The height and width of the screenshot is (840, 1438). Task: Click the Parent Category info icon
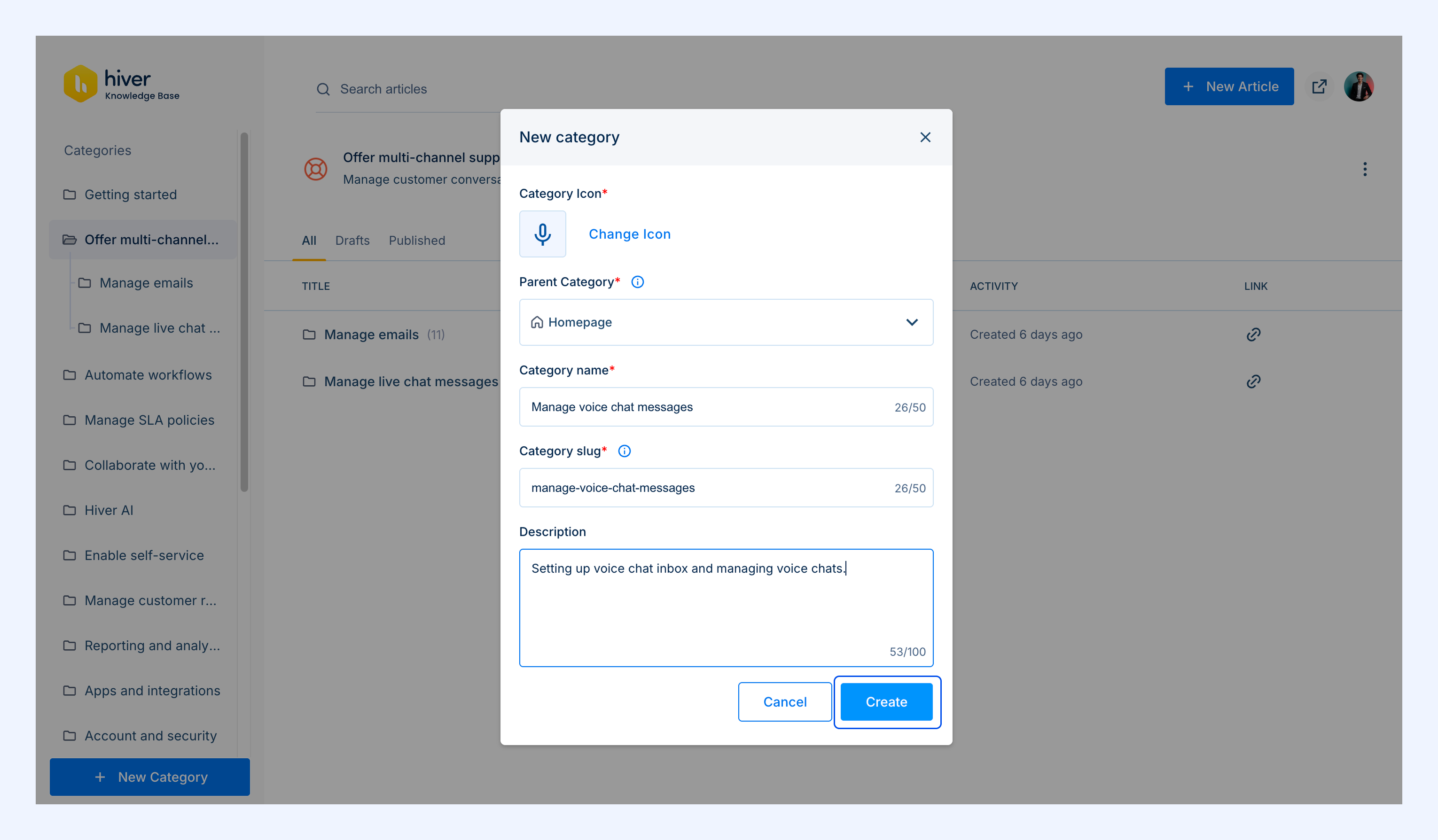[637, 282]
